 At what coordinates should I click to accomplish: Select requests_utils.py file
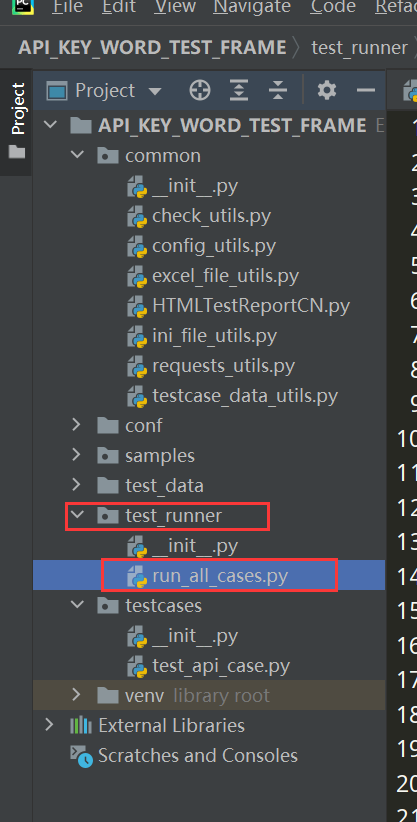[223, 365]
